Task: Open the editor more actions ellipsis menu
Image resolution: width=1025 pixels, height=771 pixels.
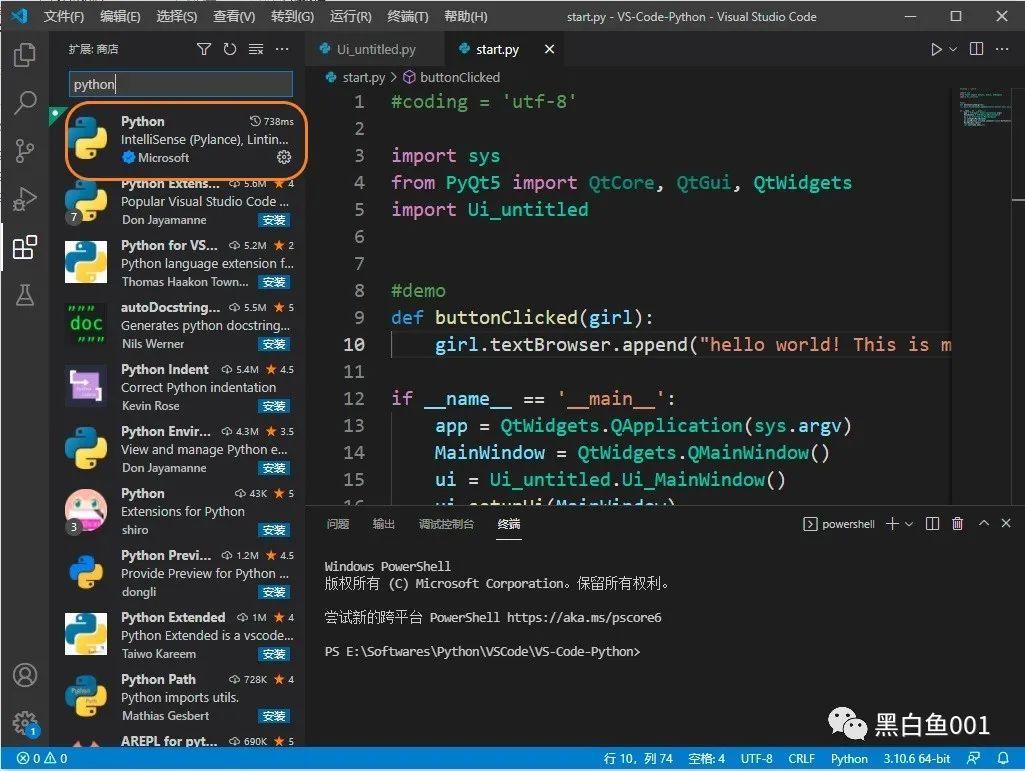Action: 1002,48
